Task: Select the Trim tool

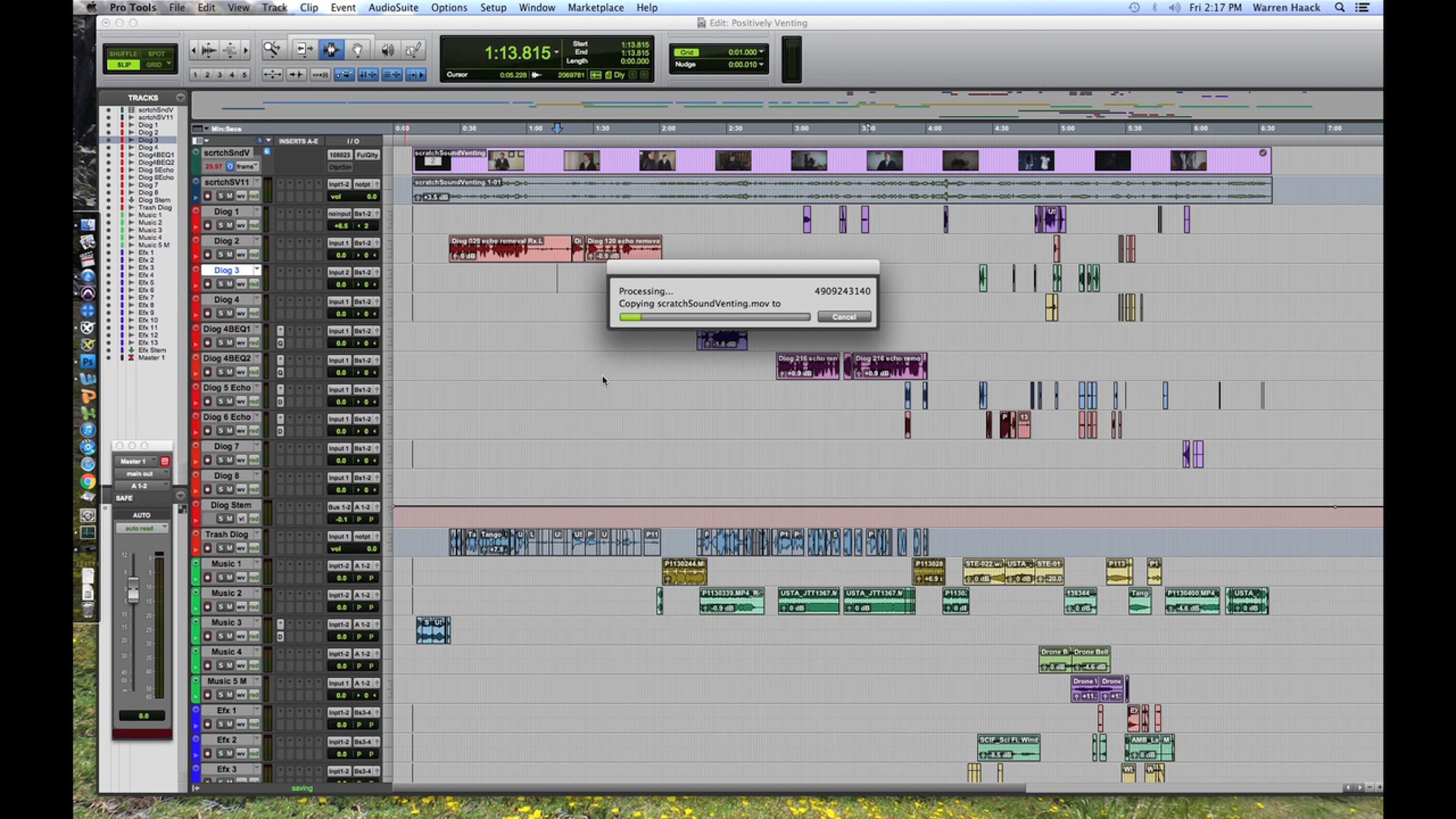Action: click(303, 50)
